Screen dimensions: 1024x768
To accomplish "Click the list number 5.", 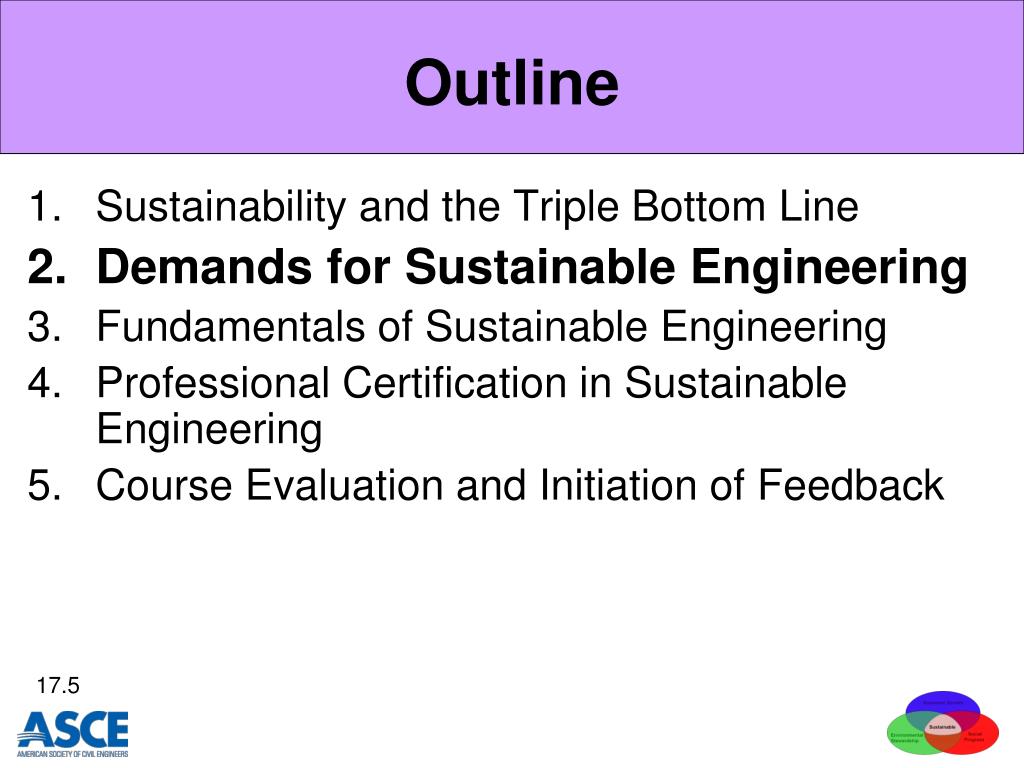I will click(45, 485).
